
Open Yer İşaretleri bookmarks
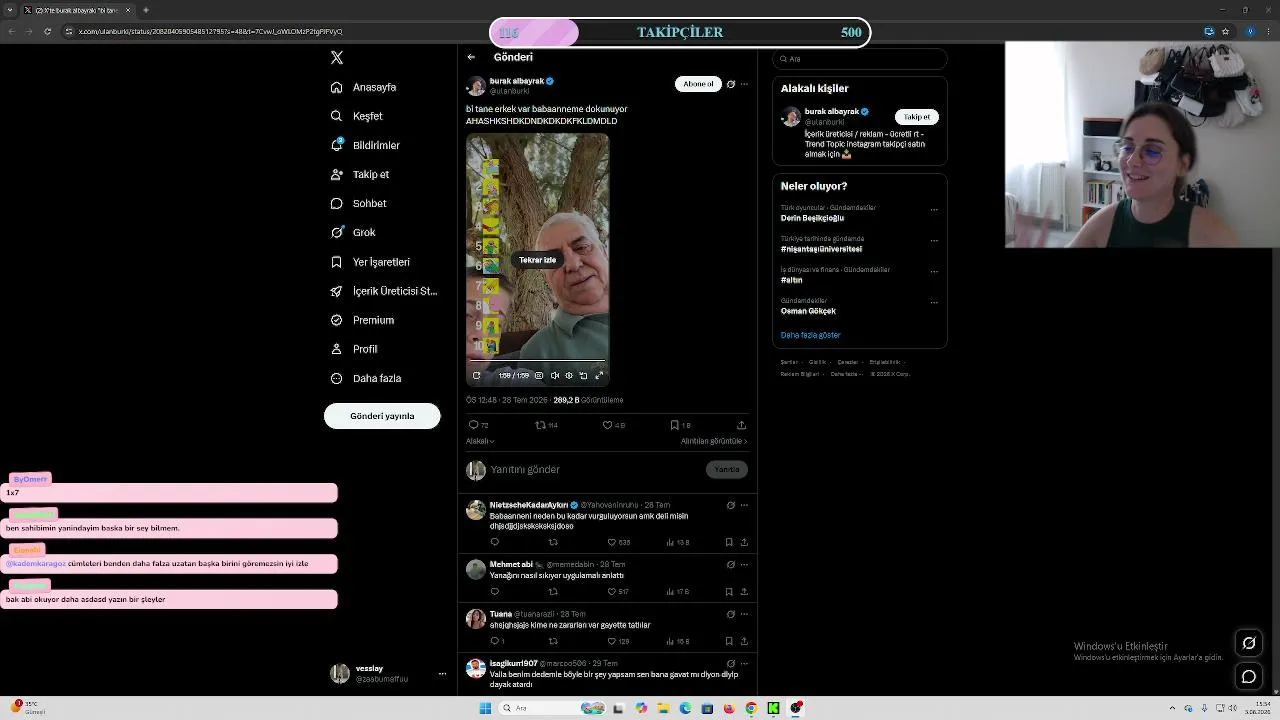(370, 262)
